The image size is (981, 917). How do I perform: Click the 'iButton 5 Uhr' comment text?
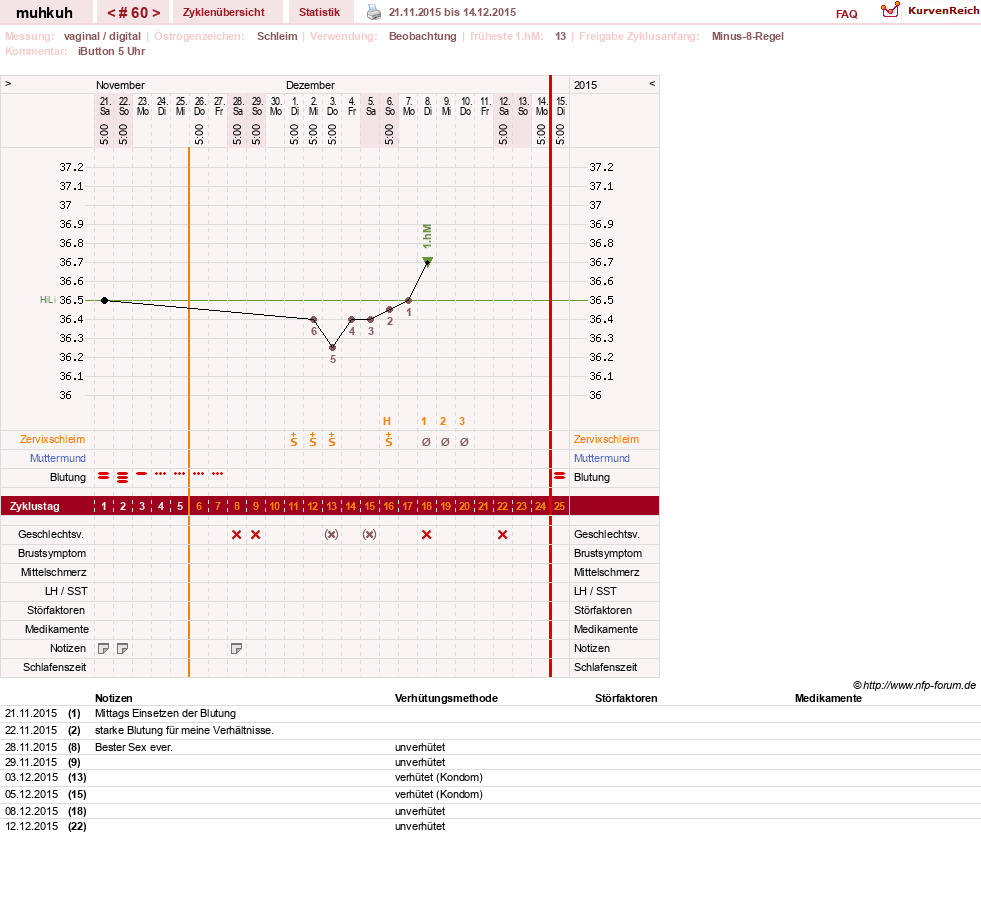[x=111, y=51]
